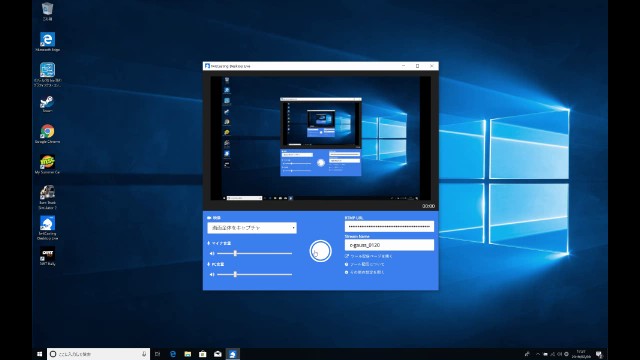The width and height of the screenshot is (640, 360).
Task: Focus the RTMP URL input field
Action: point(389,226)
